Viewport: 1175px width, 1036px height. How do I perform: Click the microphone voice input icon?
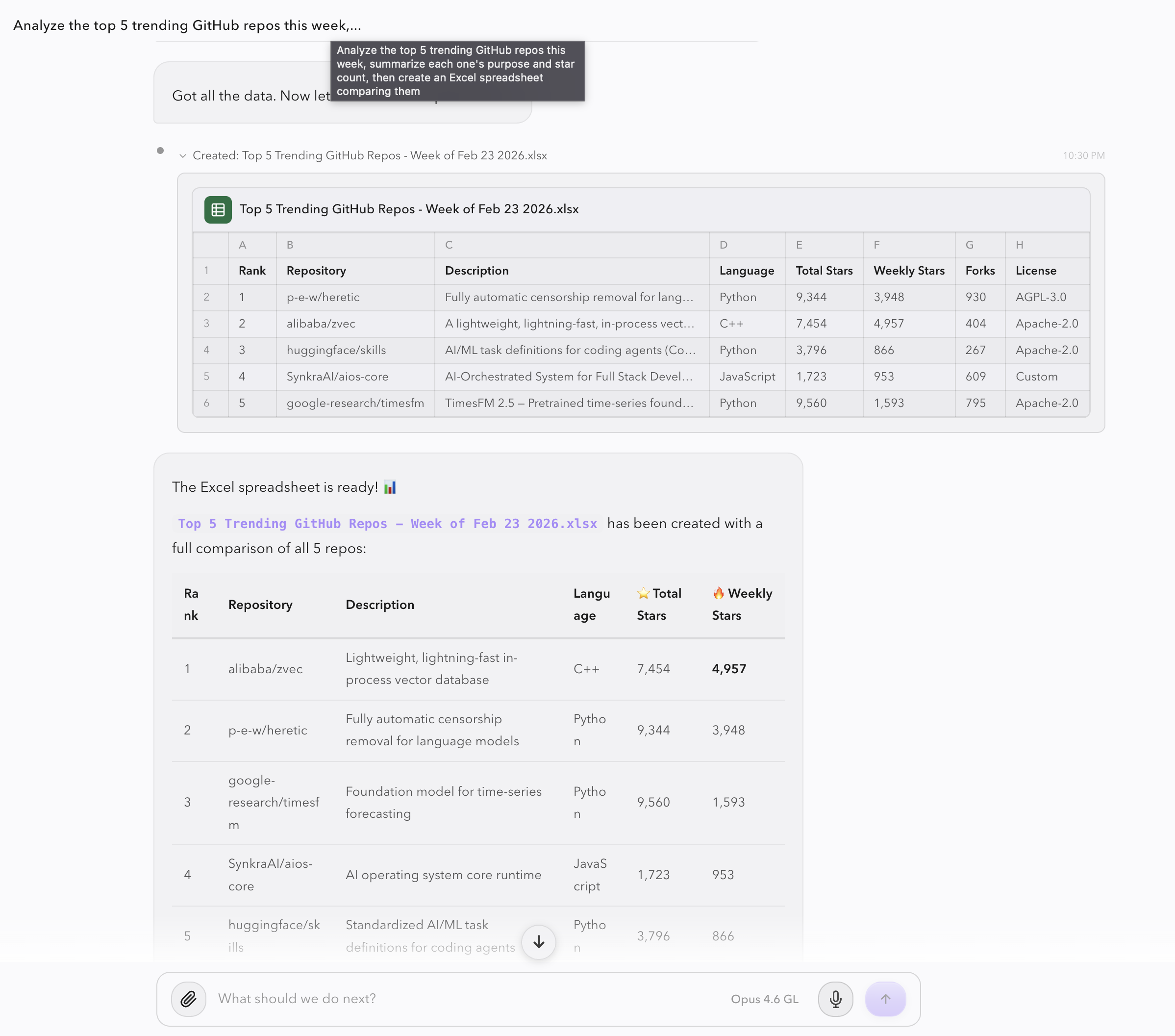click(835, 999)
